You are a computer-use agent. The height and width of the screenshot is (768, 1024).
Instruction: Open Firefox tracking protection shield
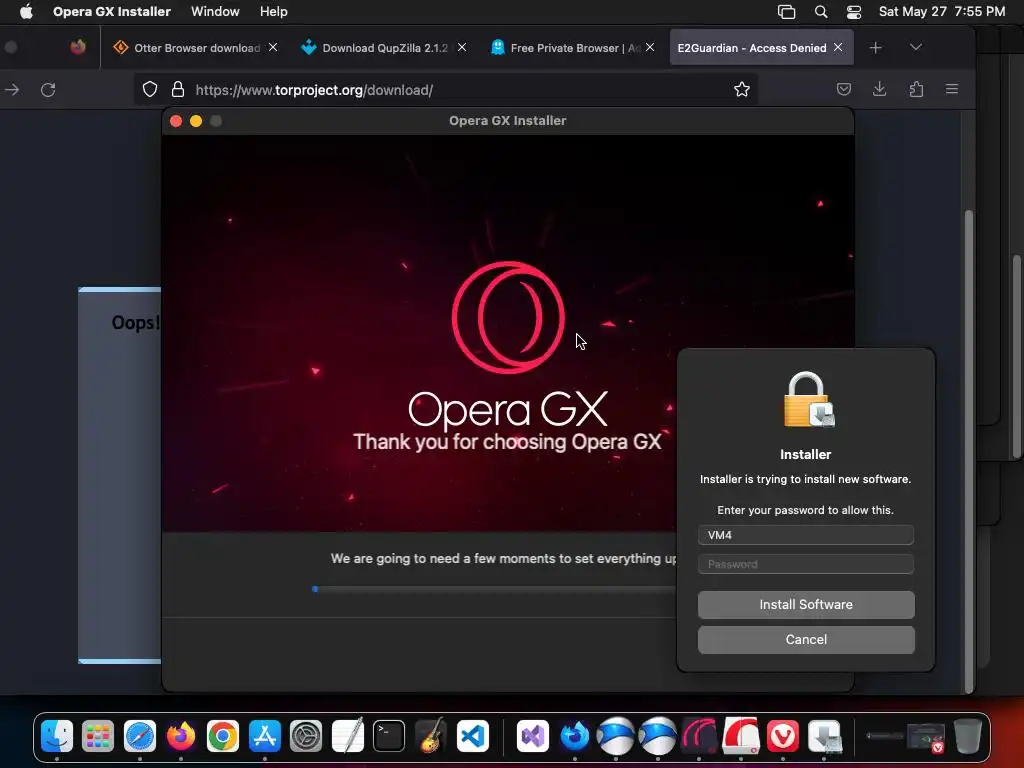pyautogui.click(x=150, y=89)
